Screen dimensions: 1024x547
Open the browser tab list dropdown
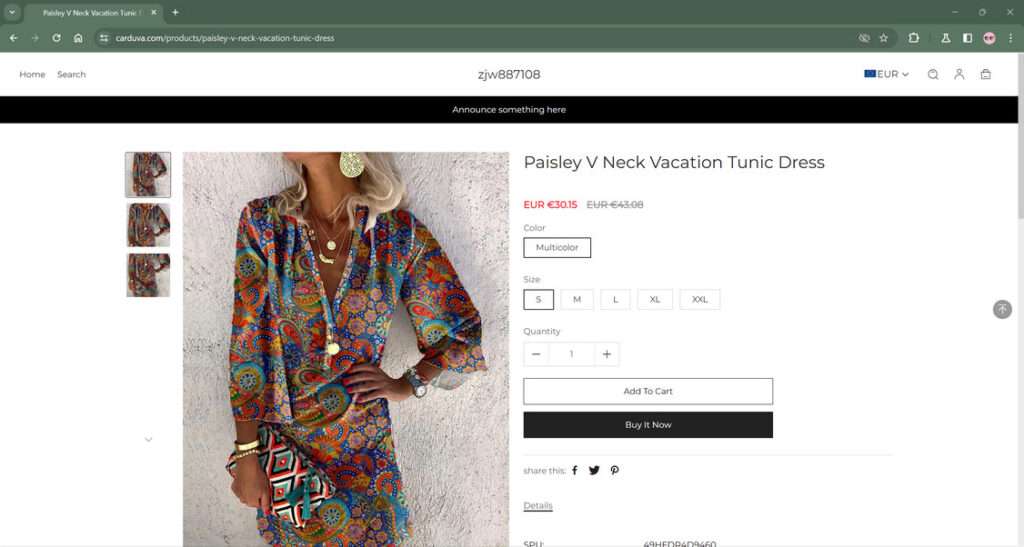11,12
